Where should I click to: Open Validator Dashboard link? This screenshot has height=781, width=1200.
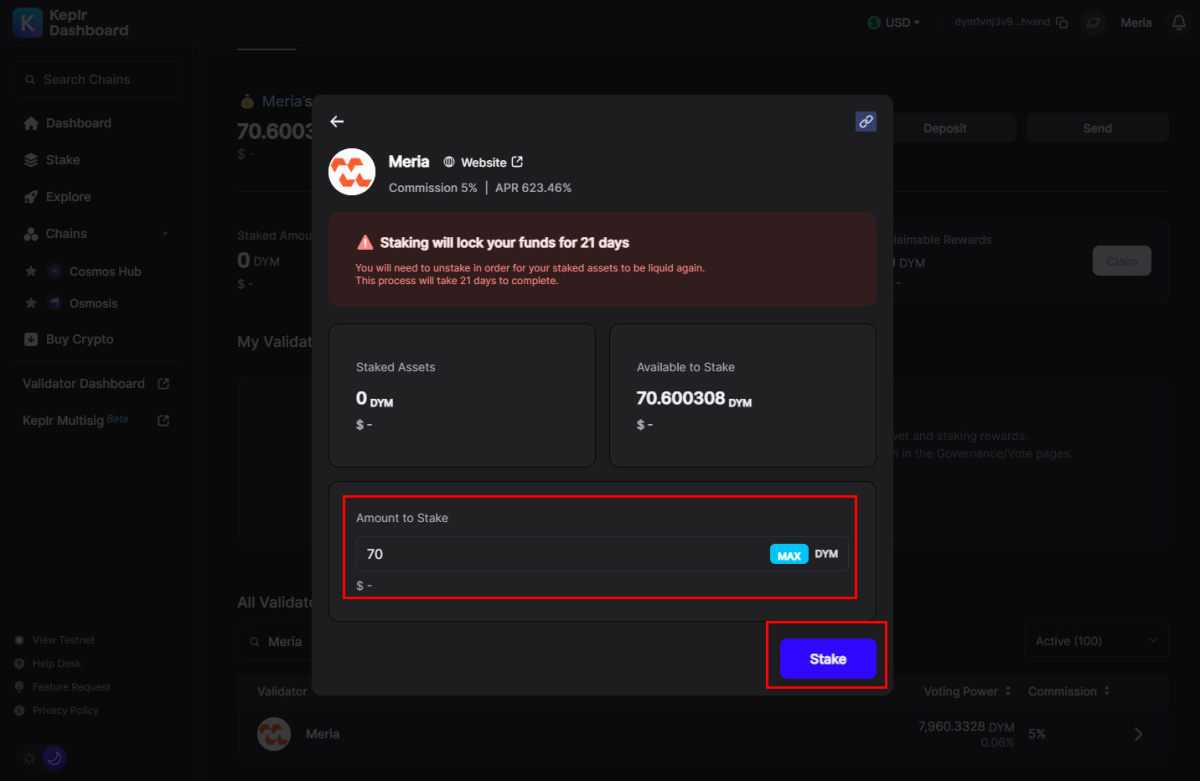tap(84, 384)
